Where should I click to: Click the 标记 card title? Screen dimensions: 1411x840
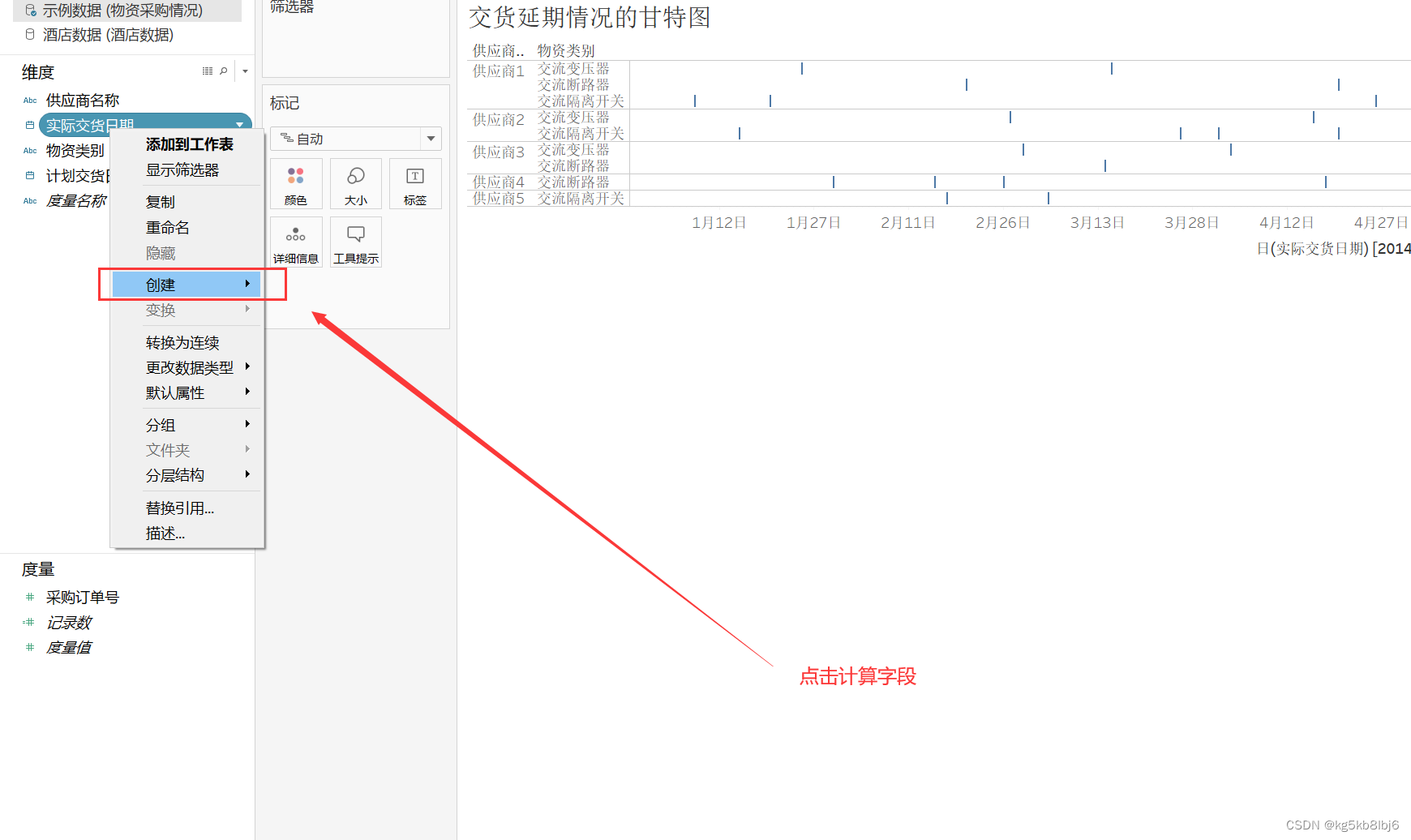[x=285, y=103]
